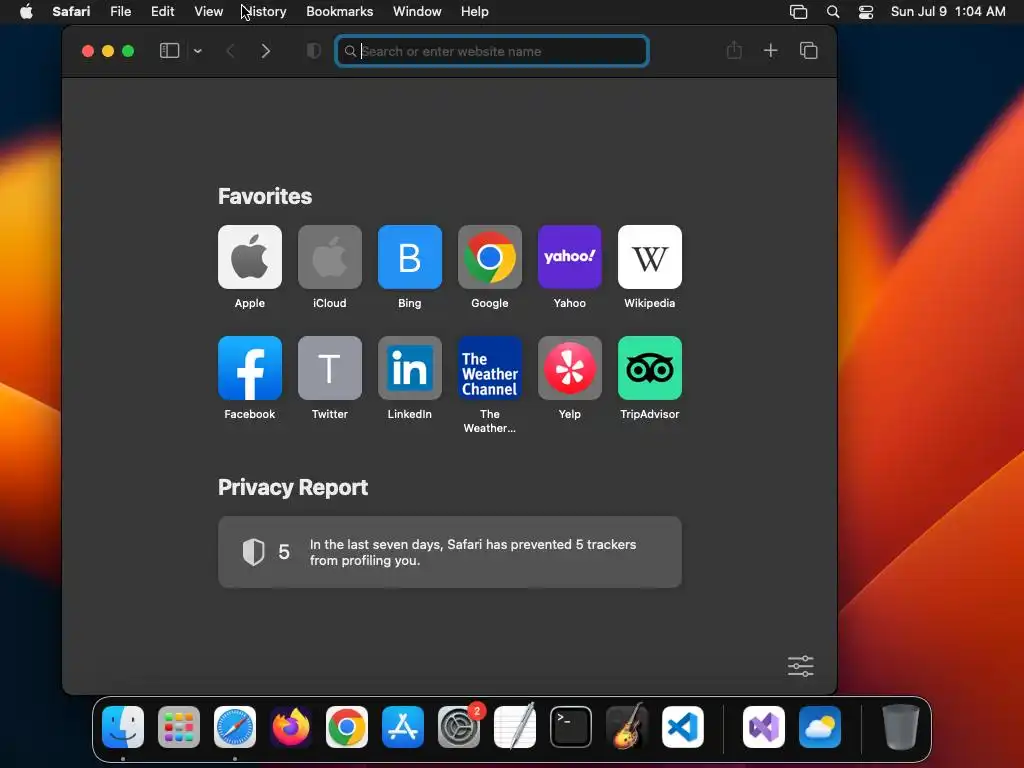Screen dimensions: 1024x768
Task: Click the Safari icon in the Dock
Action: pyautogui.click(x=235, y=727)
